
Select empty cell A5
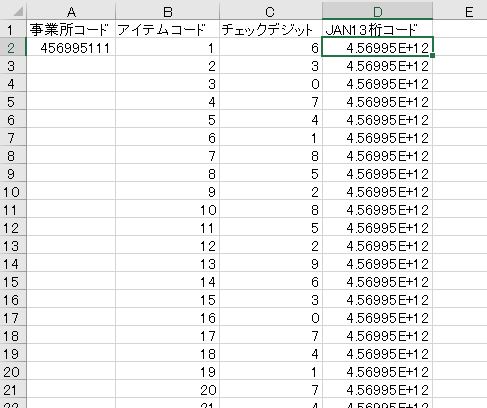[71, 102]
